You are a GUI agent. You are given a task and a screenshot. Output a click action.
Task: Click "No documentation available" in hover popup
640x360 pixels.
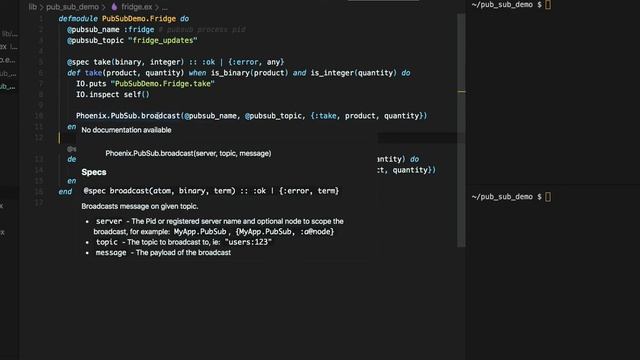point(126,130)
